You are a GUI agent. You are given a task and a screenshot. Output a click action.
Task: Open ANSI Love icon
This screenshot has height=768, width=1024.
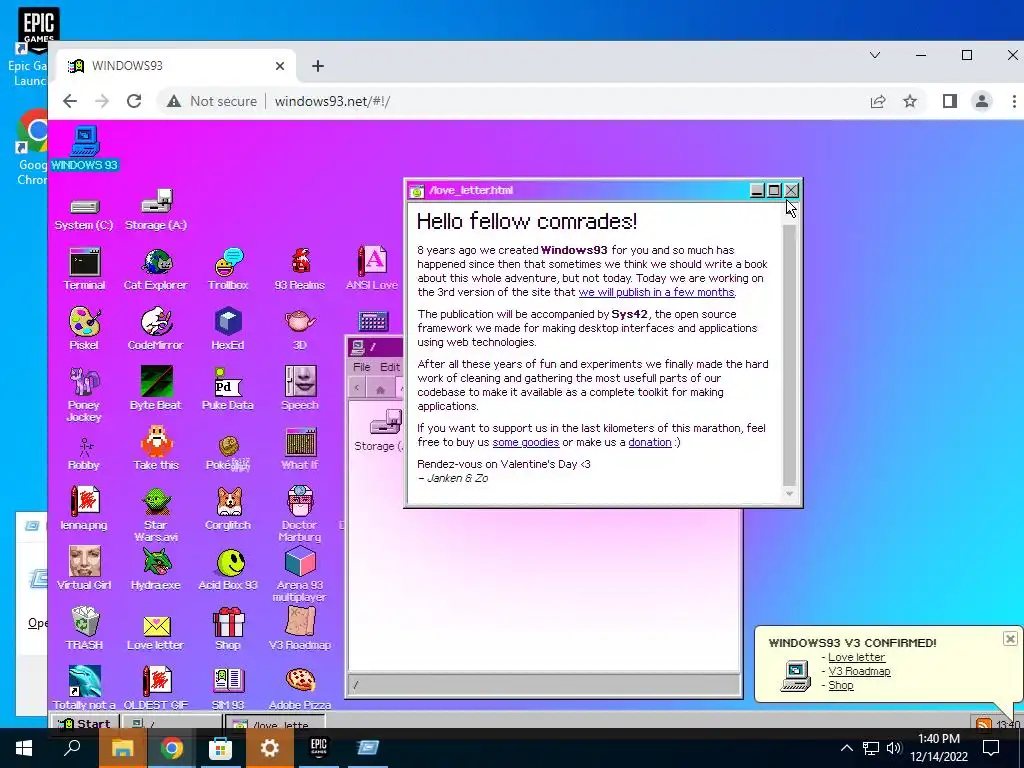tap(372, 269)
